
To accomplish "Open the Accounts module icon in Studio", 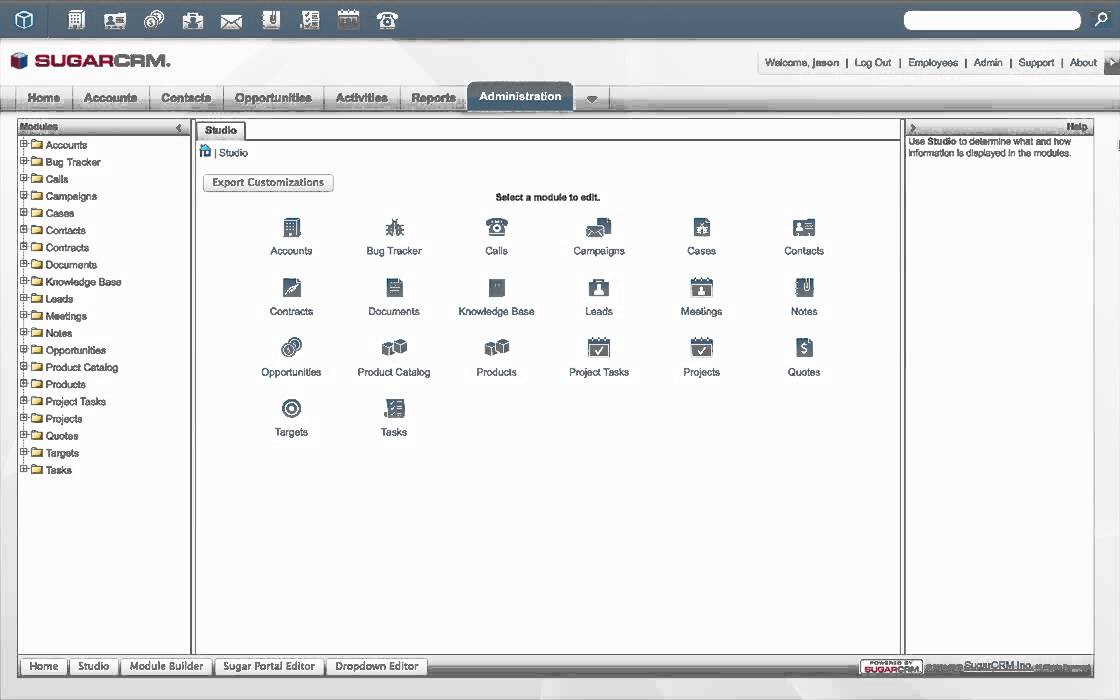I will 291,228.
